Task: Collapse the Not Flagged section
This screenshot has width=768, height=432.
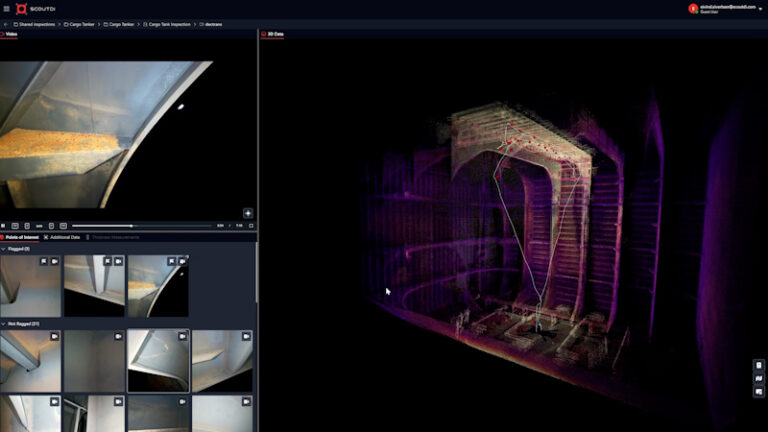Action: coord(3,324)
